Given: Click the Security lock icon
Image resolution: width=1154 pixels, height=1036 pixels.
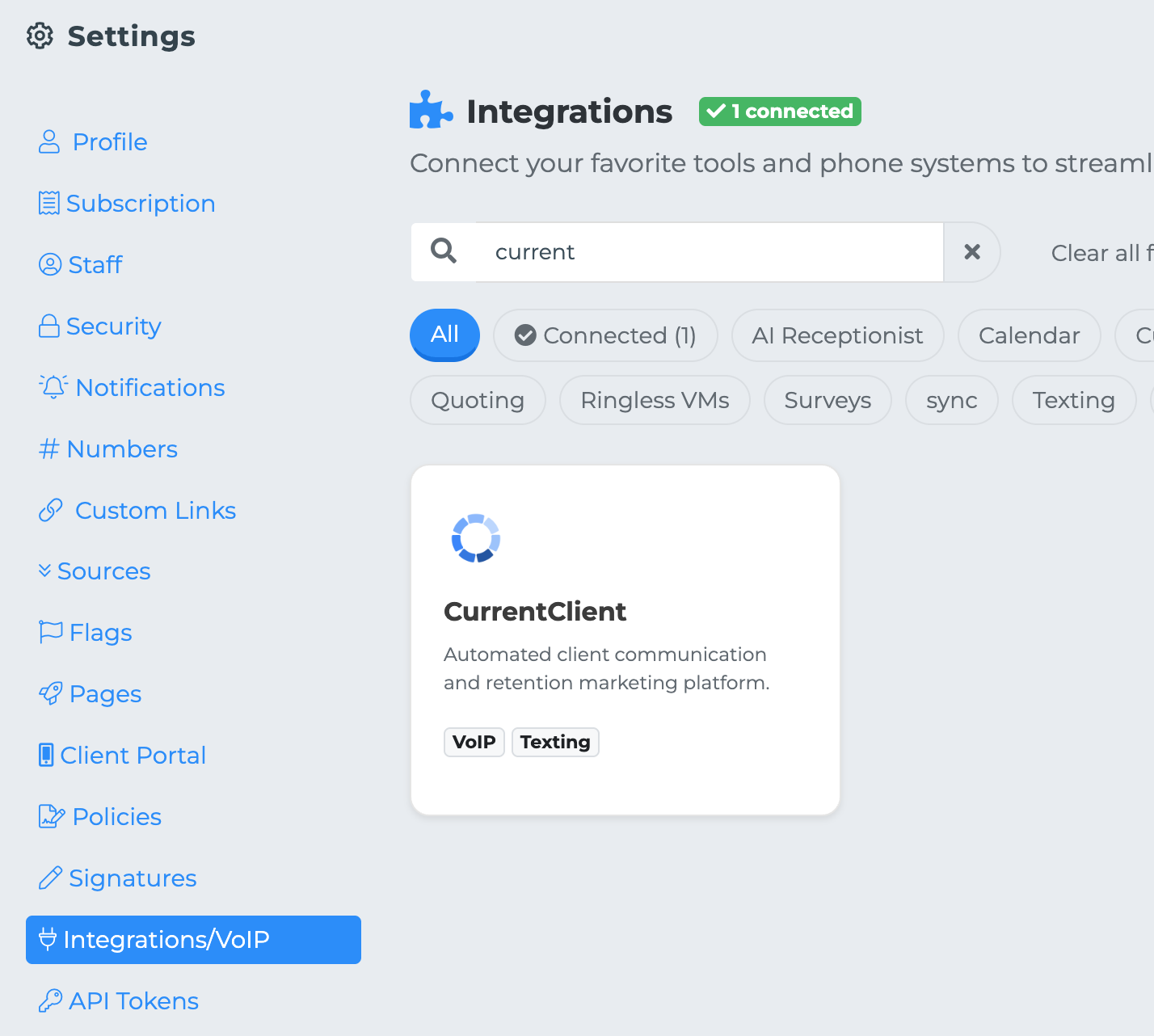Looking at the screenshot, I should (x=49, y=326).
